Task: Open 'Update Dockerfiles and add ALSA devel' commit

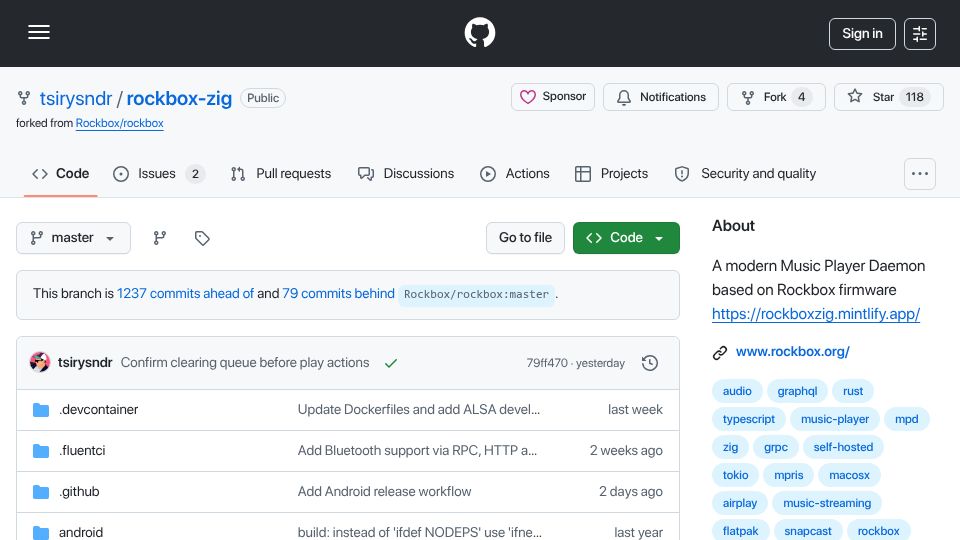Action: [x=419, y=410]
